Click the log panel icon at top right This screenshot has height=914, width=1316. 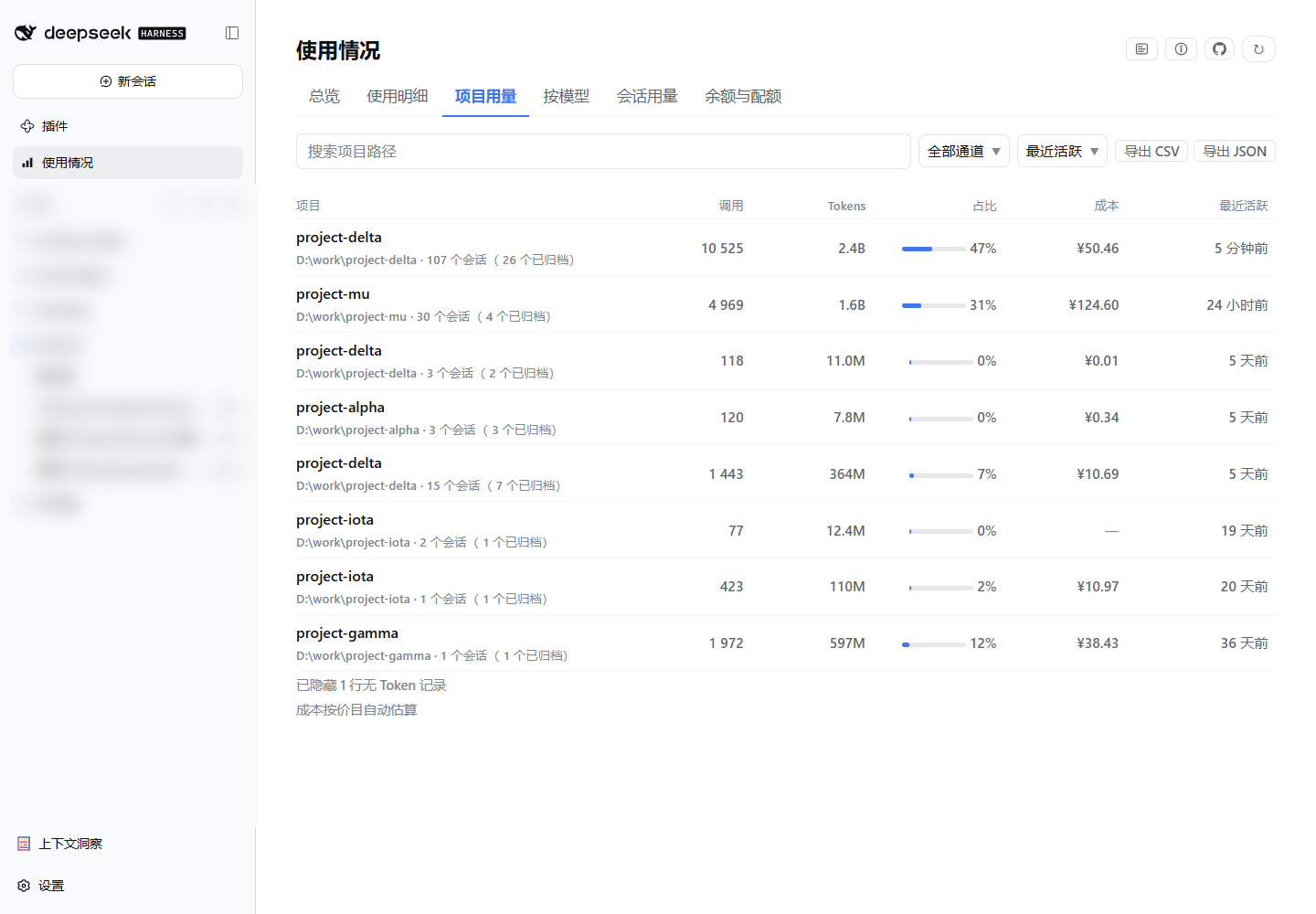(x=1141, y=49)
